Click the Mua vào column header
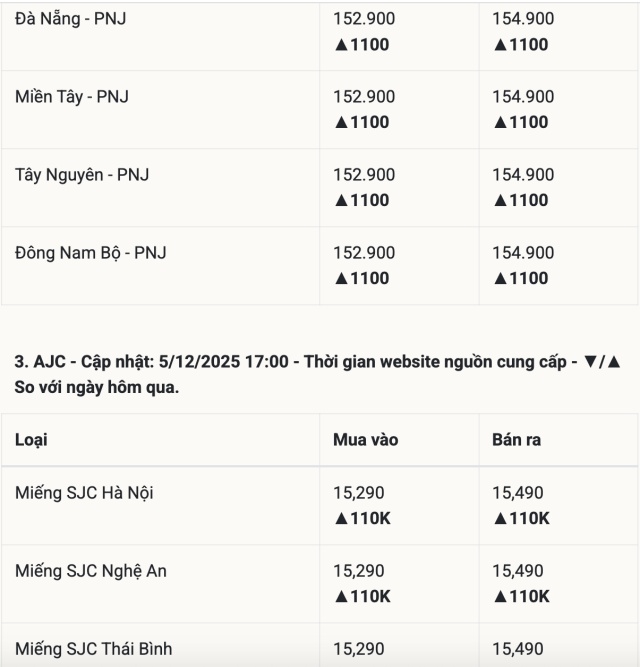Screen dimensions: 640x667 (365, 440)
